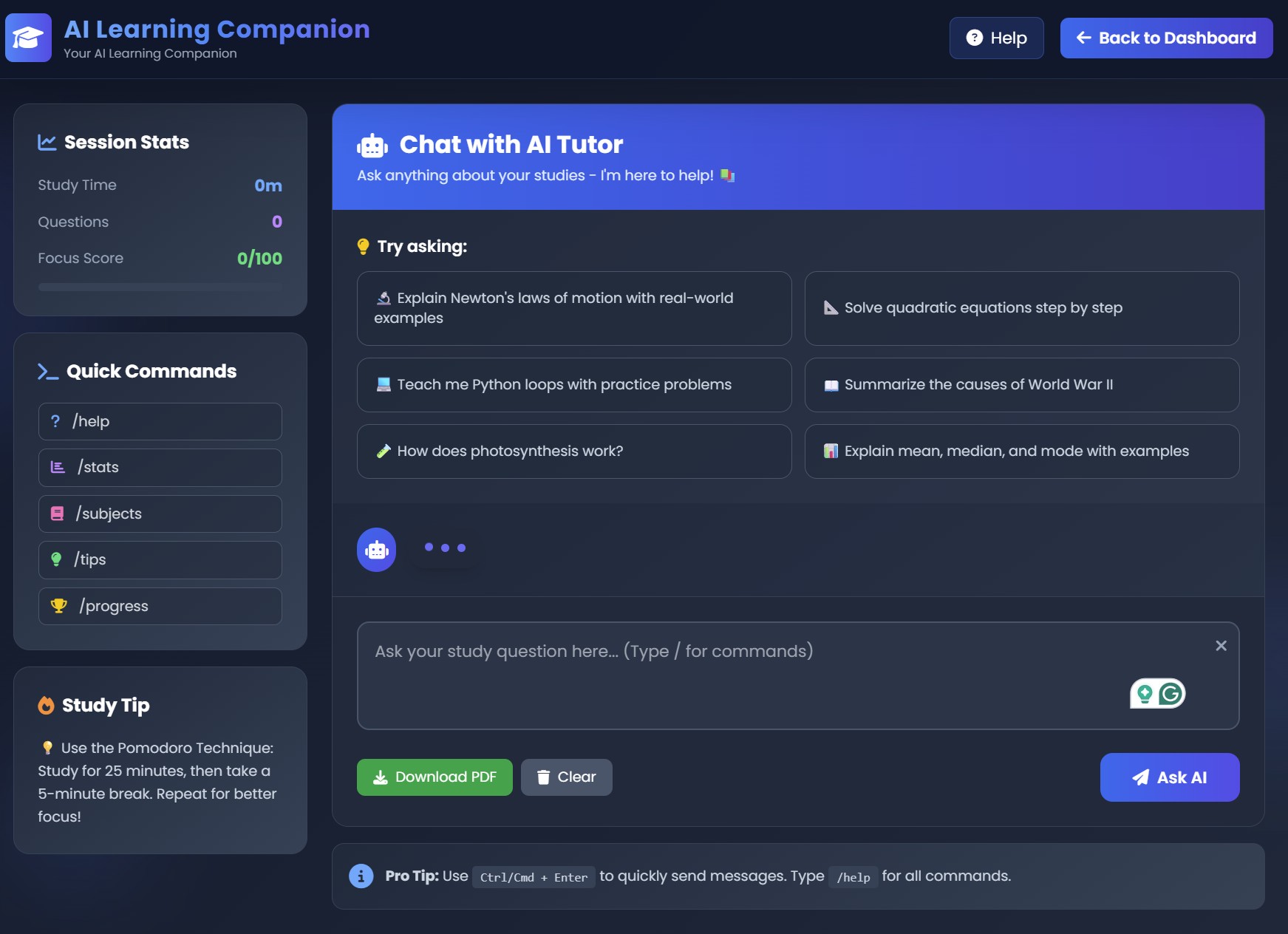Click the info icon beside Pro Tip
The image size is (1288, 934).
coord(361,876)
